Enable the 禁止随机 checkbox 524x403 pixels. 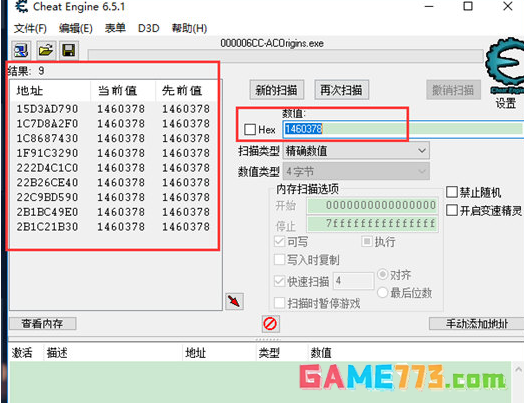(x=451, y=192)
